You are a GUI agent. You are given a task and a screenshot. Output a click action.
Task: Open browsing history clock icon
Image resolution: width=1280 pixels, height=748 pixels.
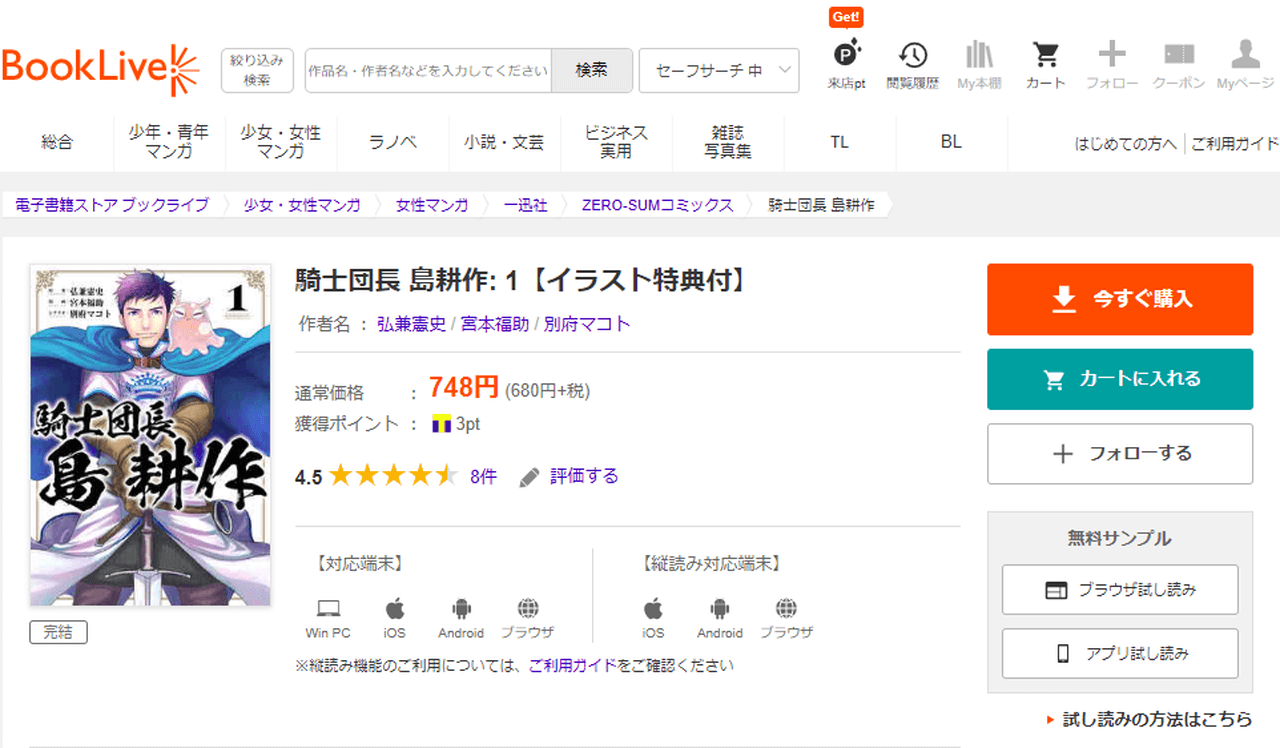point(912,56)
